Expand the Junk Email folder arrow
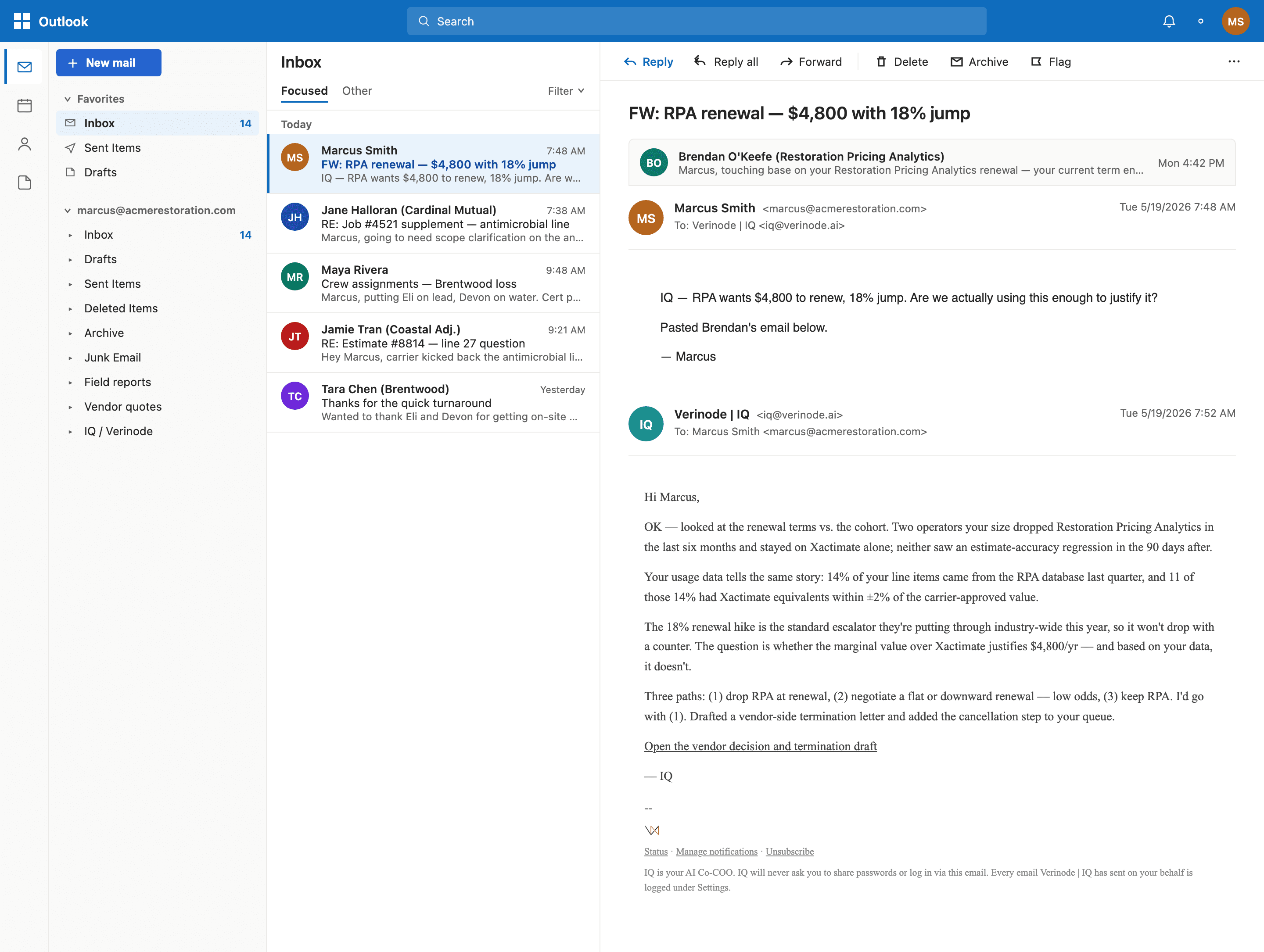 [x=70, y=358]
